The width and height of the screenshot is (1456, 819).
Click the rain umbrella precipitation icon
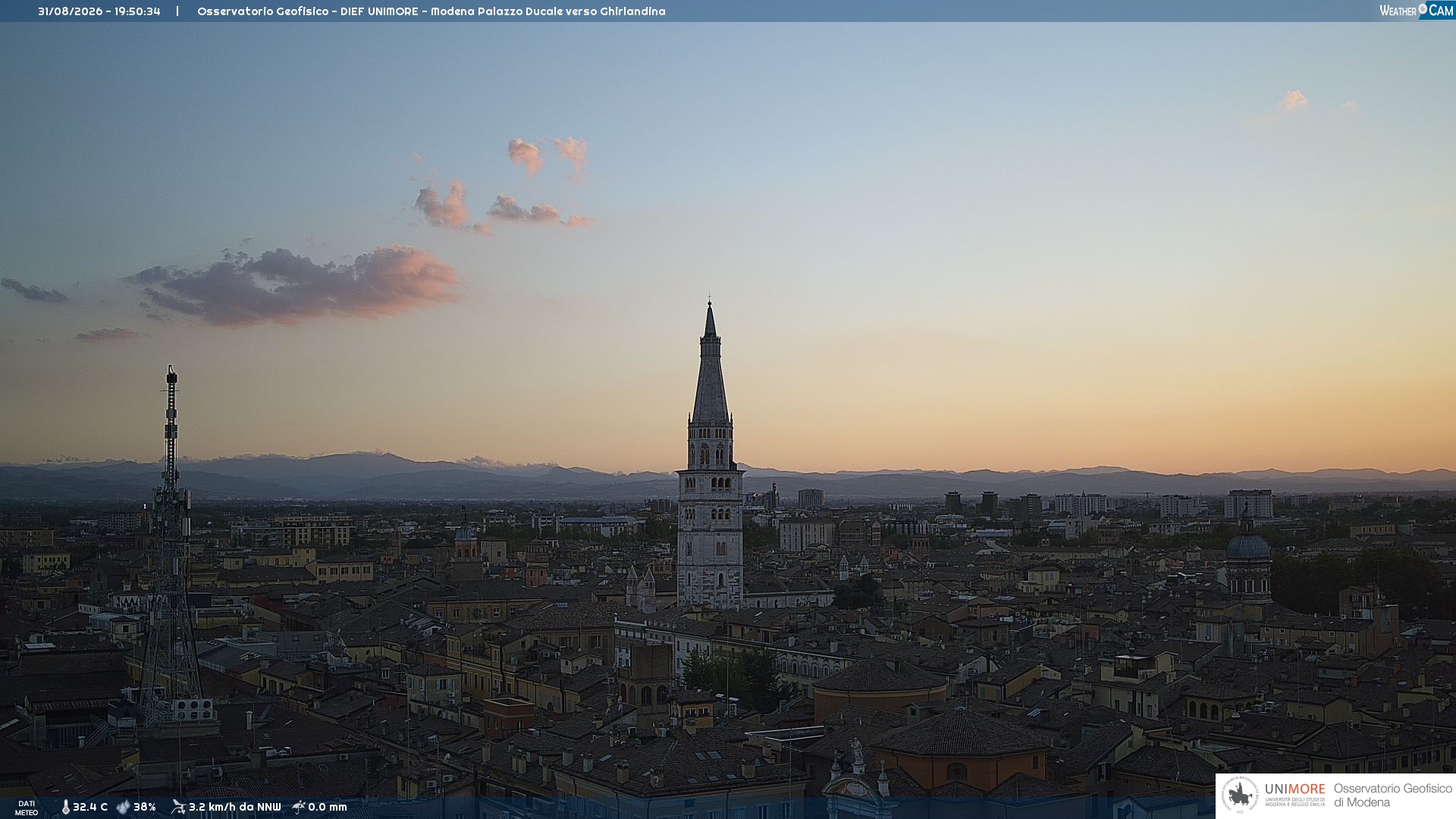coord(299,807)
